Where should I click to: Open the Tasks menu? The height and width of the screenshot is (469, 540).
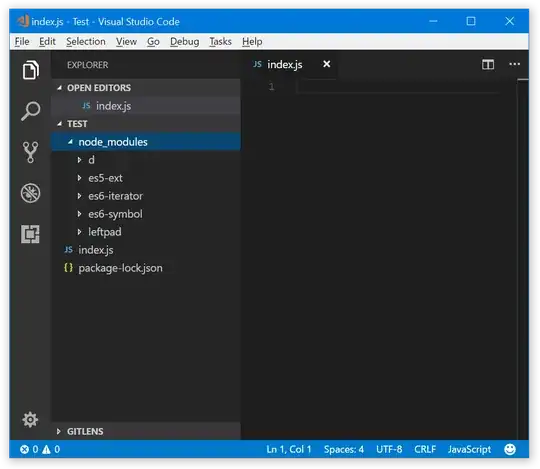click(x=220, y=42)
